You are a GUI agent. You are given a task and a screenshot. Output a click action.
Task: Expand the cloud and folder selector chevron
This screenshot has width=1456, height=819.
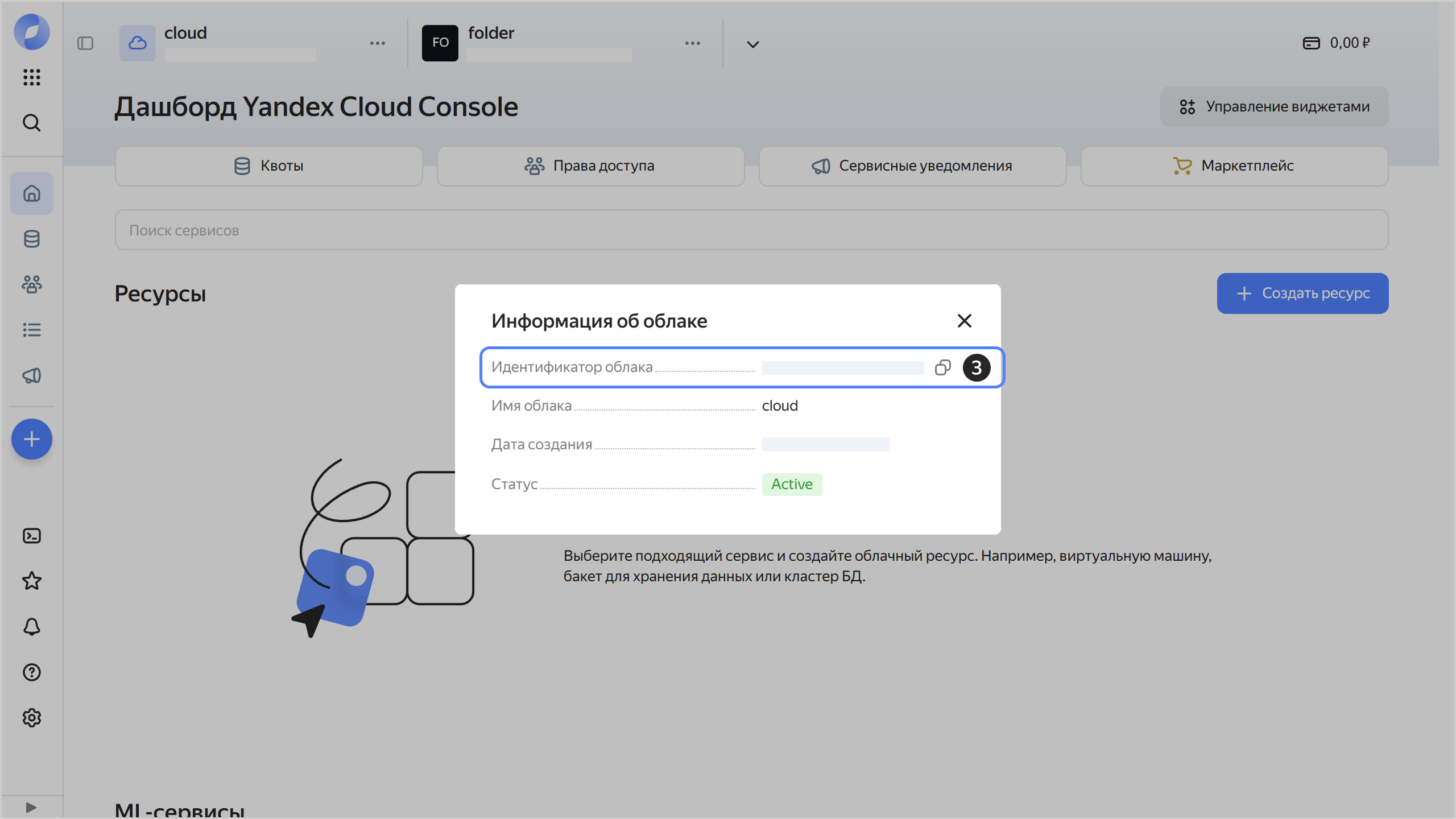point(752,44)
